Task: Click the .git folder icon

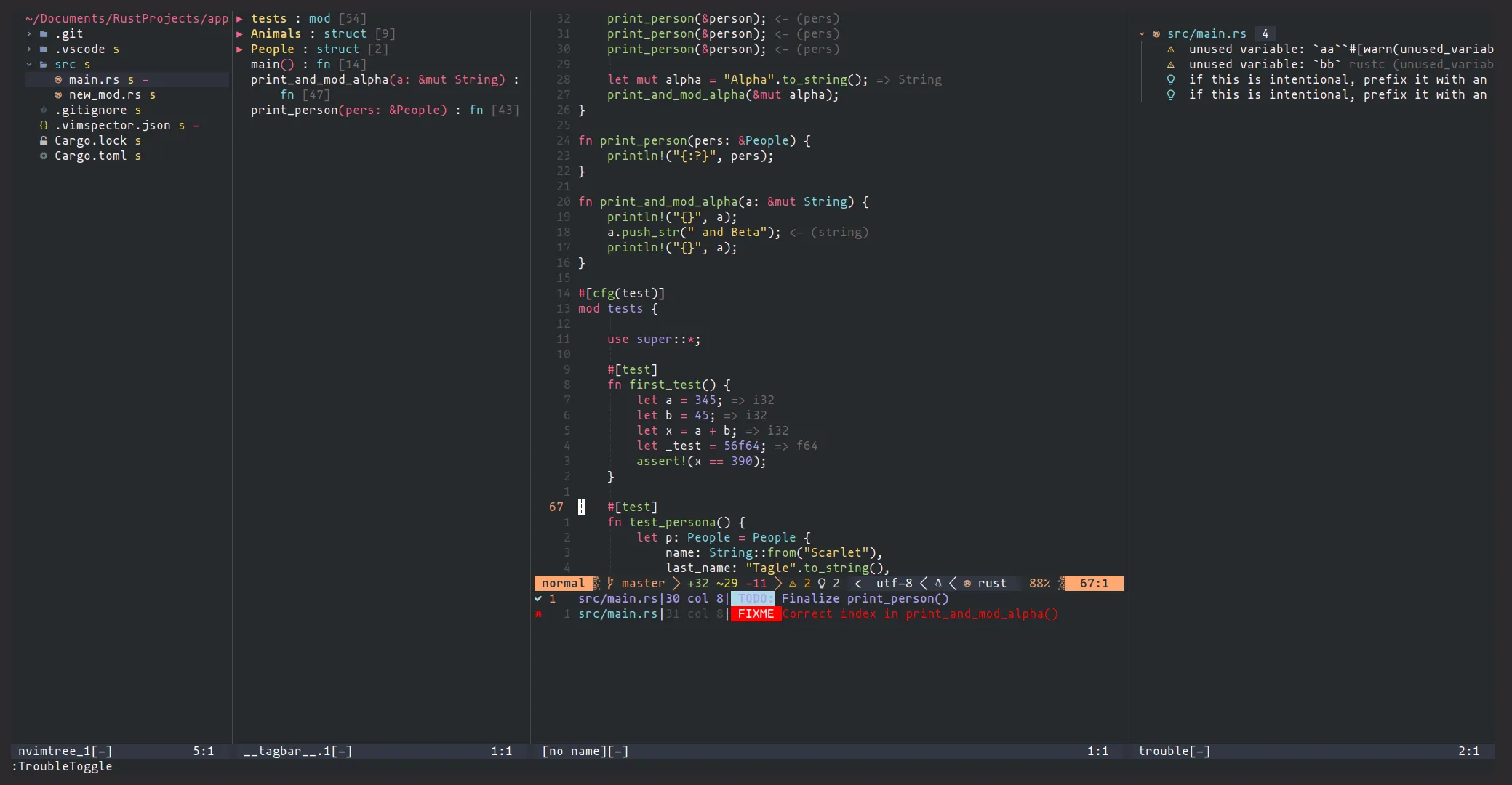Action: 44,34
